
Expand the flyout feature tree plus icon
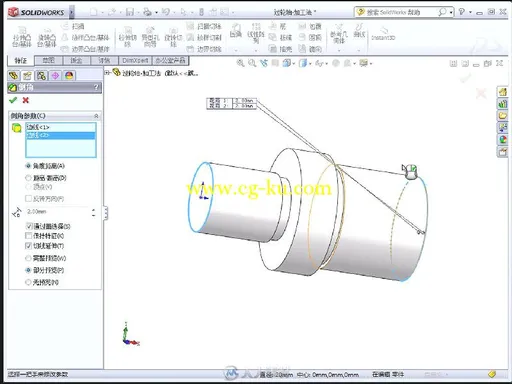click(107, 73)
